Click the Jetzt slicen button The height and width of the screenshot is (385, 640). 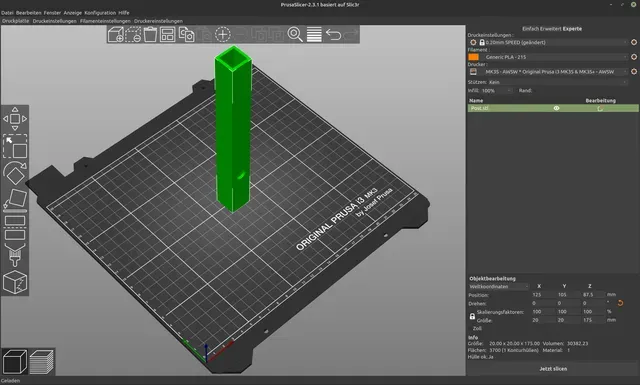(553, 369)
